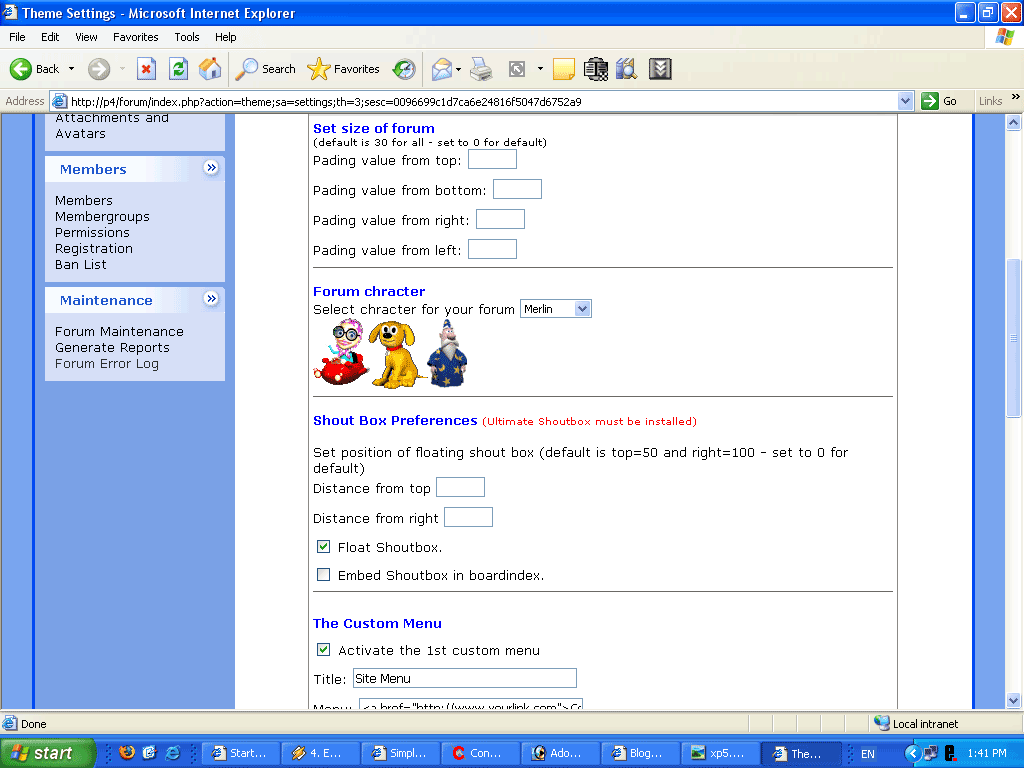Open the View menu
The image size is (1024, 768).
click(86, 37)
